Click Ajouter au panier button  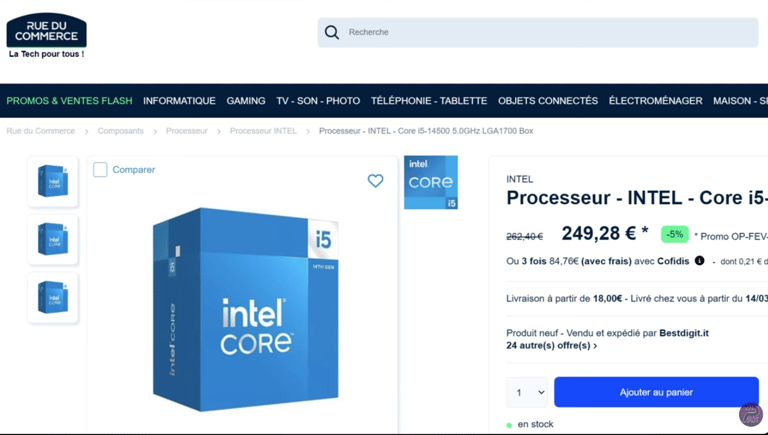656,392
